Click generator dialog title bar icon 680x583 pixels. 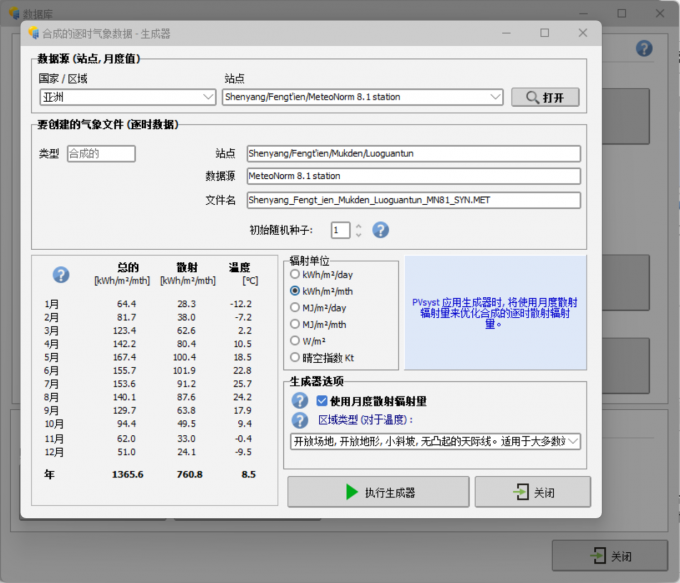point(33,33)
